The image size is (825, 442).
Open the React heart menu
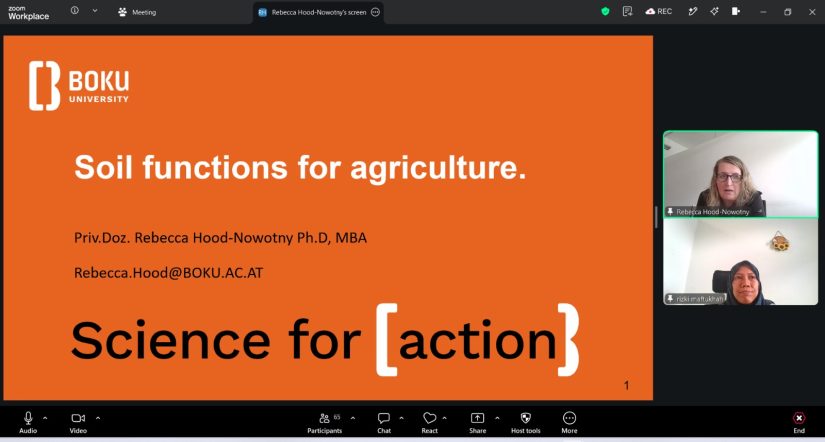(429, 423)
